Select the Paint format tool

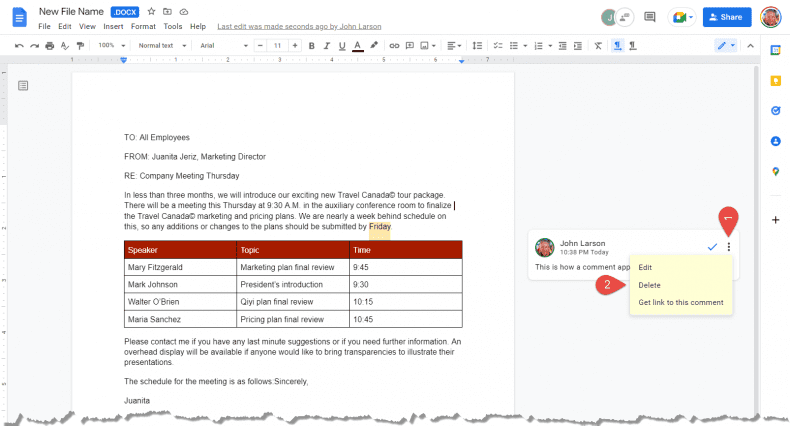click(80, 45)
